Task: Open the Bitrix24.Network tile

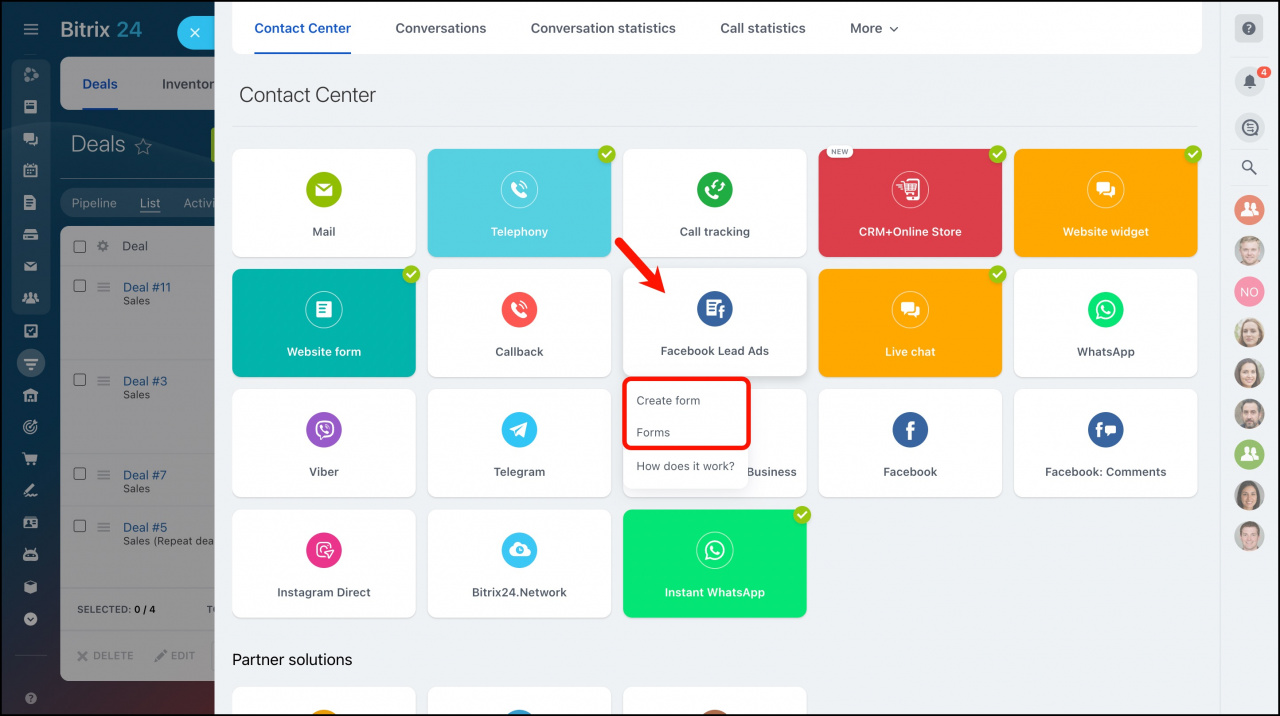Action: pos(519,563)
